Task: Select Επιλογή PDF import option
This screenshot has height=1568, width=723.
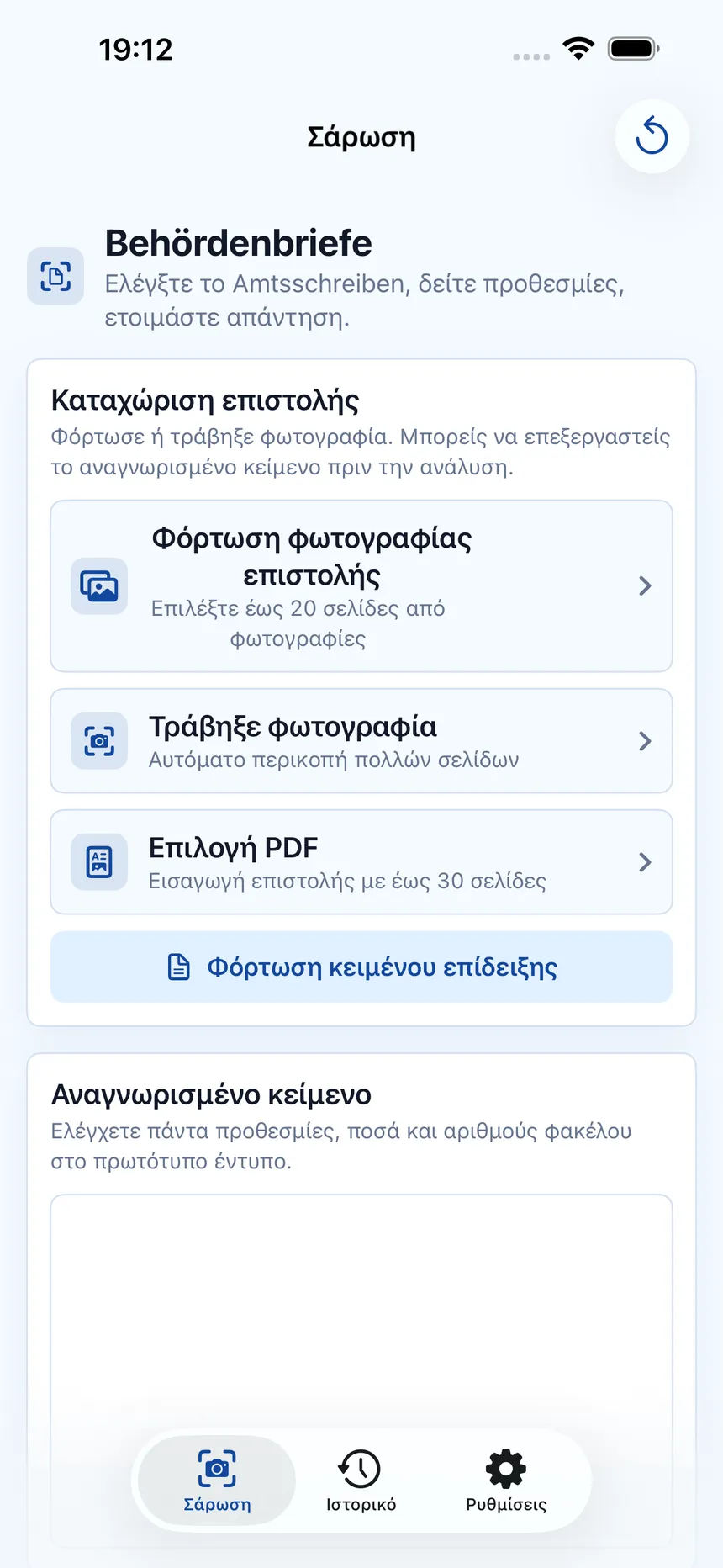Action: coord(361,862)
